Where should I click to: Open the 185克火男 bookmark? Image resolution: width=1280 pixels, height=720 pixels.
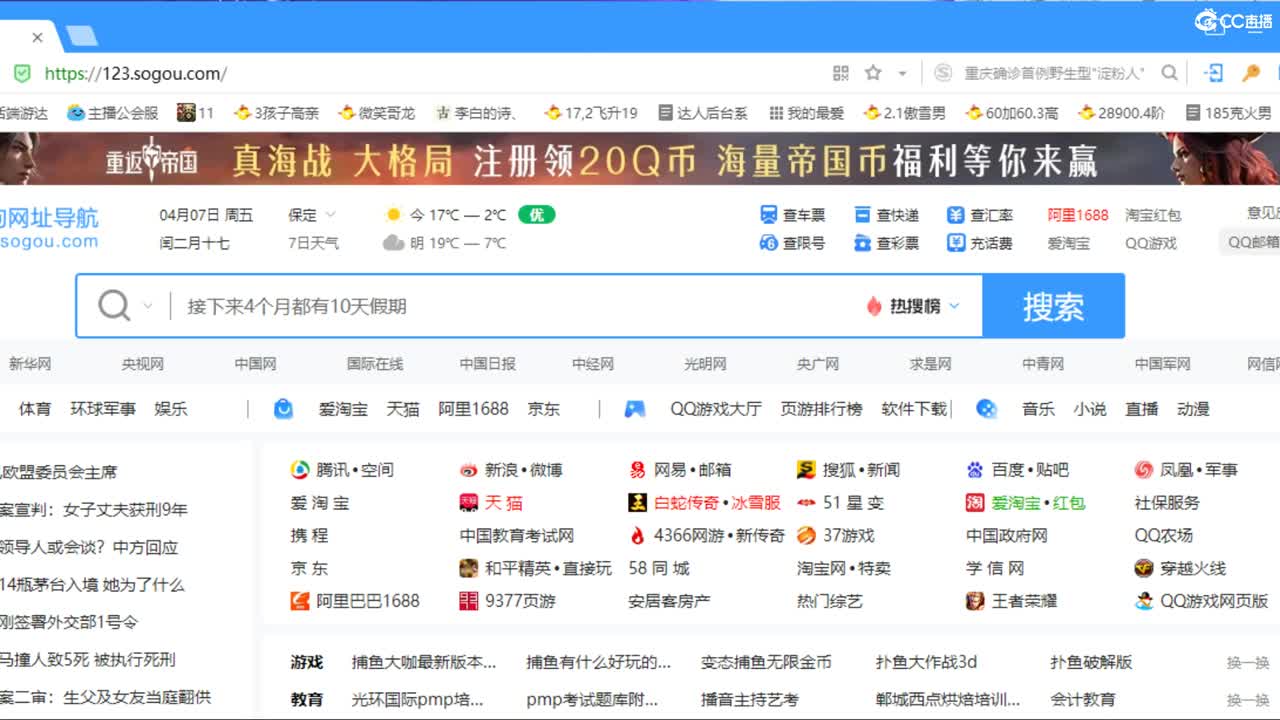tap(1228, 113)
